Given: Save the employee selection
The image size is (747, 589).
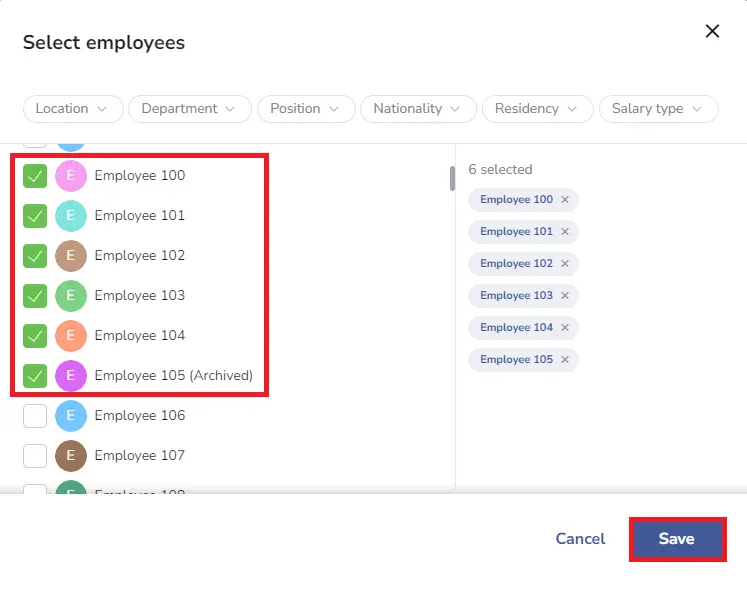Looking at the screenshot, I should coord(677,539).
